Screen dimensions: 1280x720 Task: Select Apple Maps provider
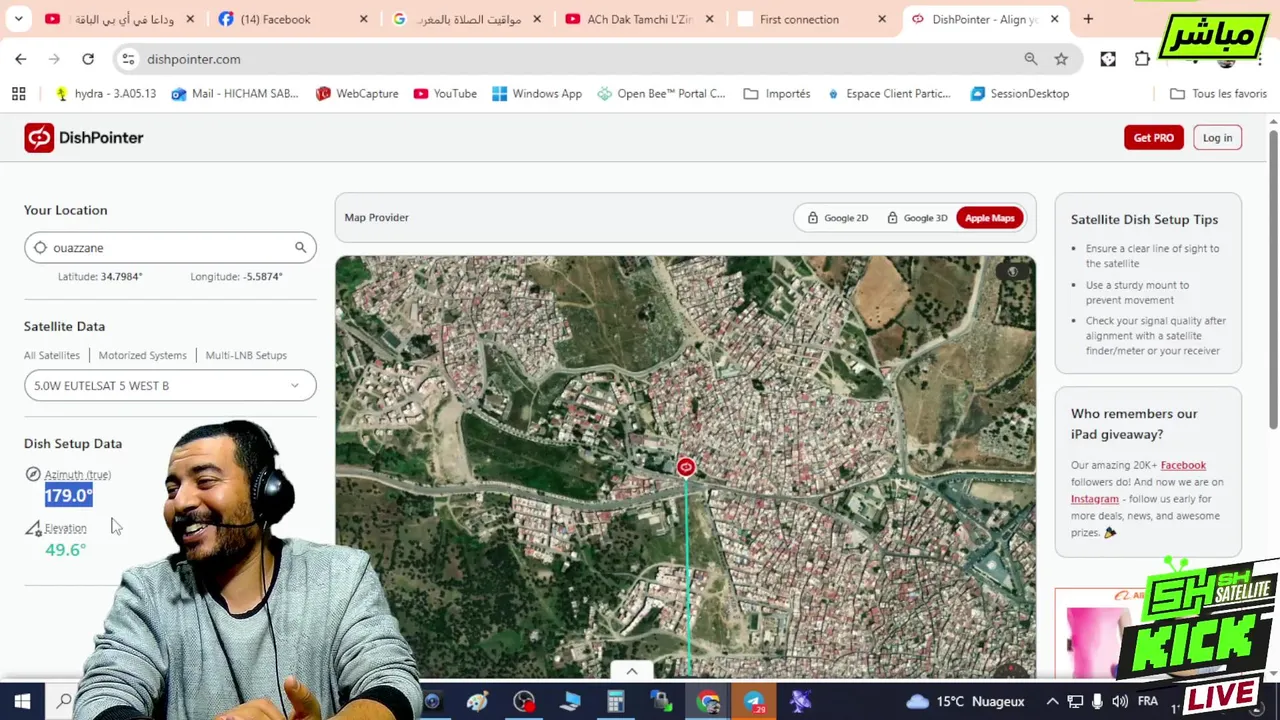[x=989, y=218]
